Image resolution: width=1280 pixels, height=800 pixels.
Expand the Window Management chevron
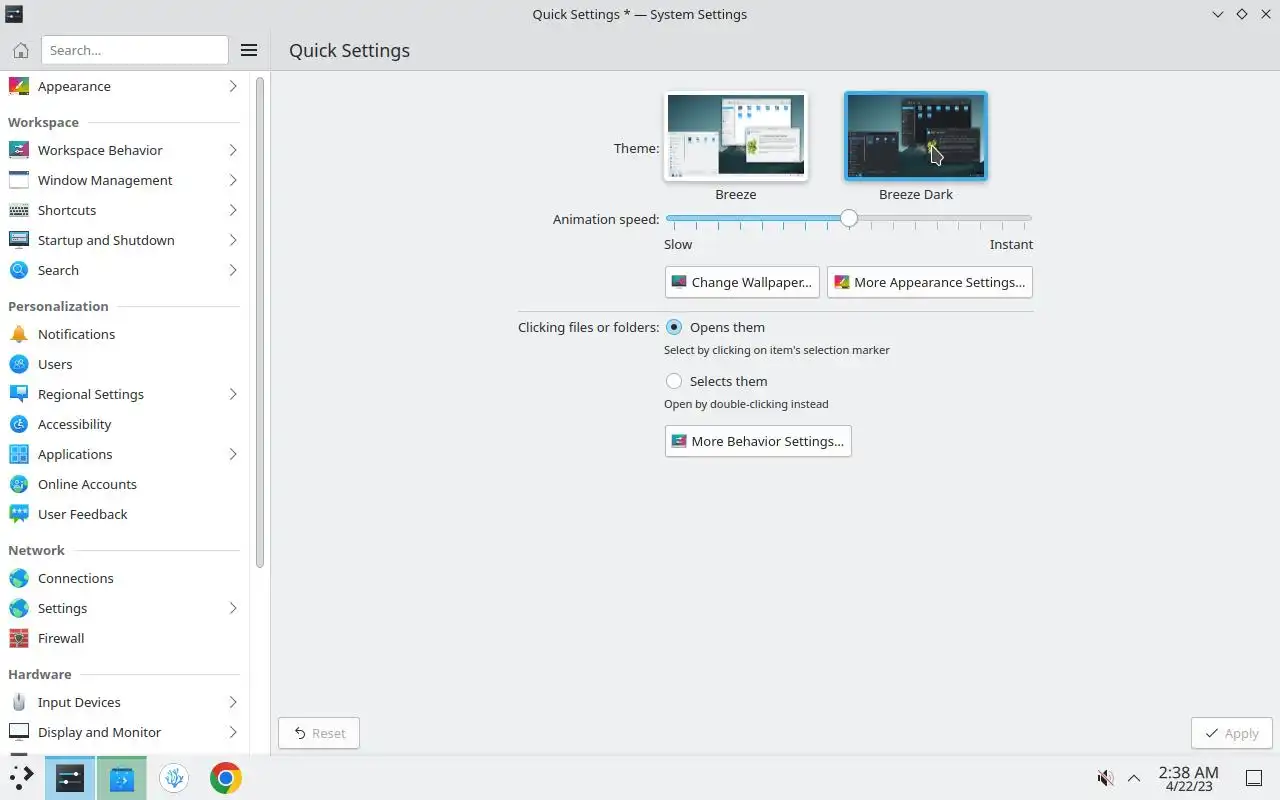(233, 180)
